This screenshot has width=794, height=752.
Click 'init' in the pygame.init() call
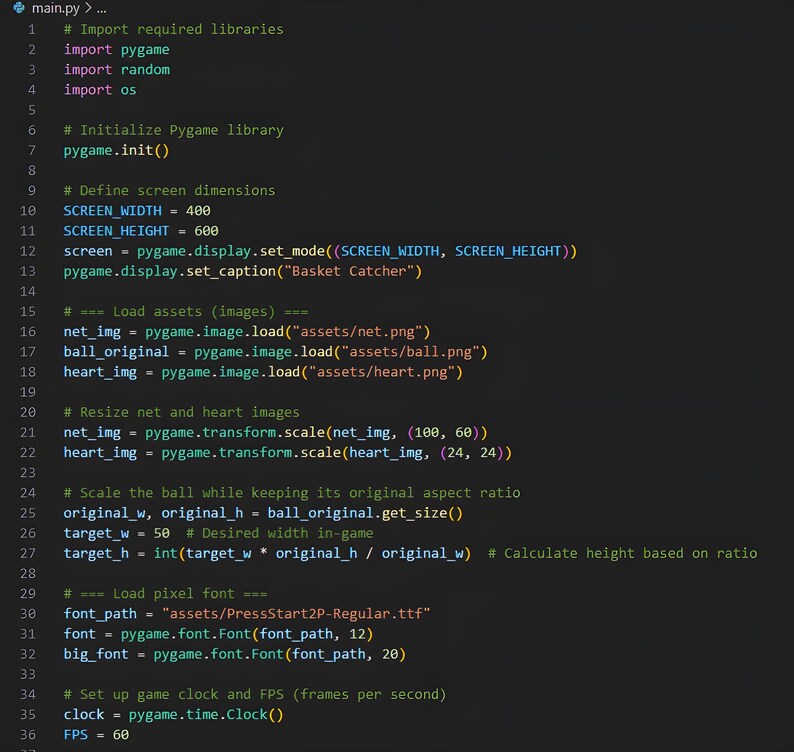137,150
